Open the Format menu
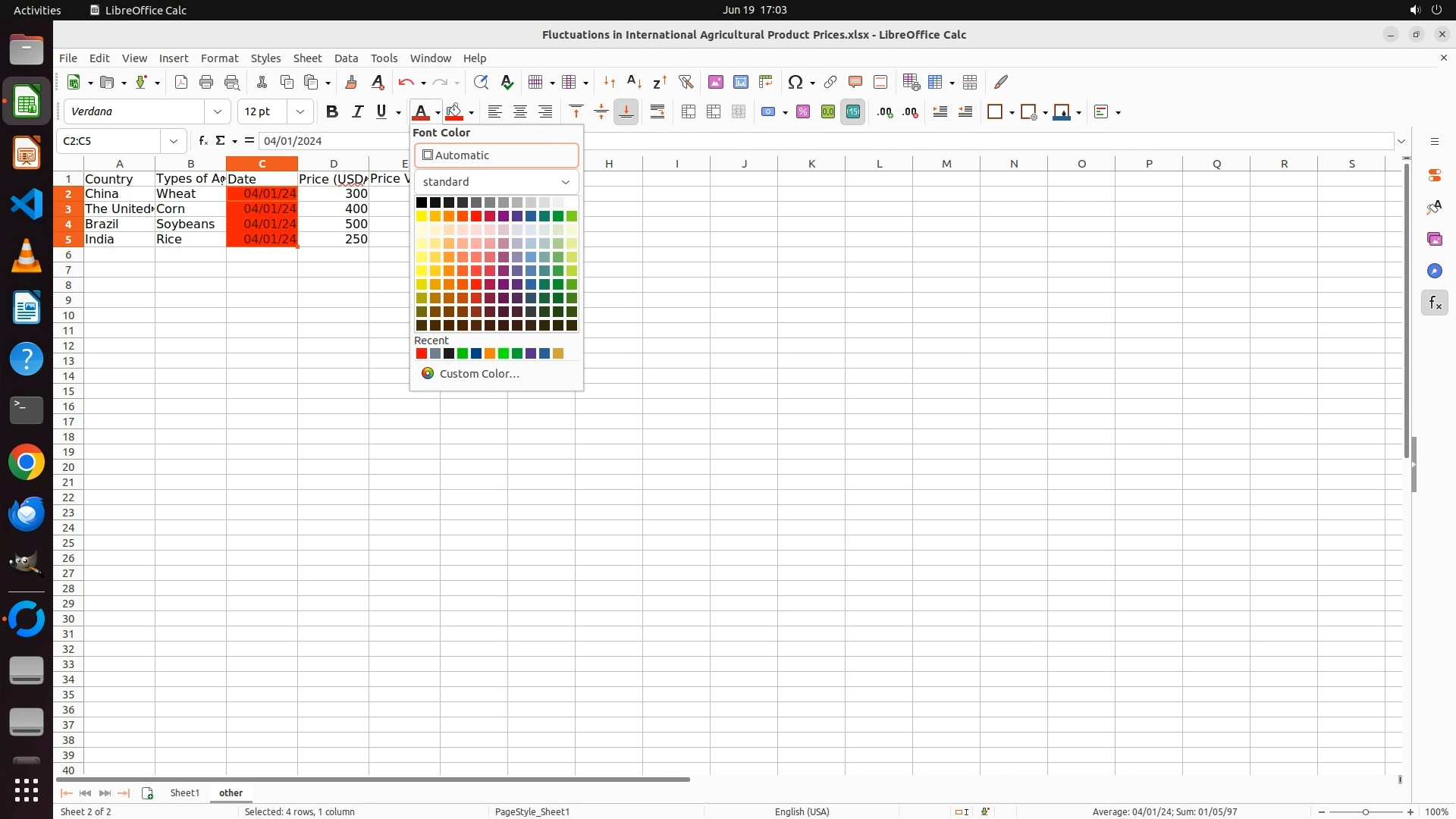1456x819 pixels. pyautogui.click(x=219, y=58)
